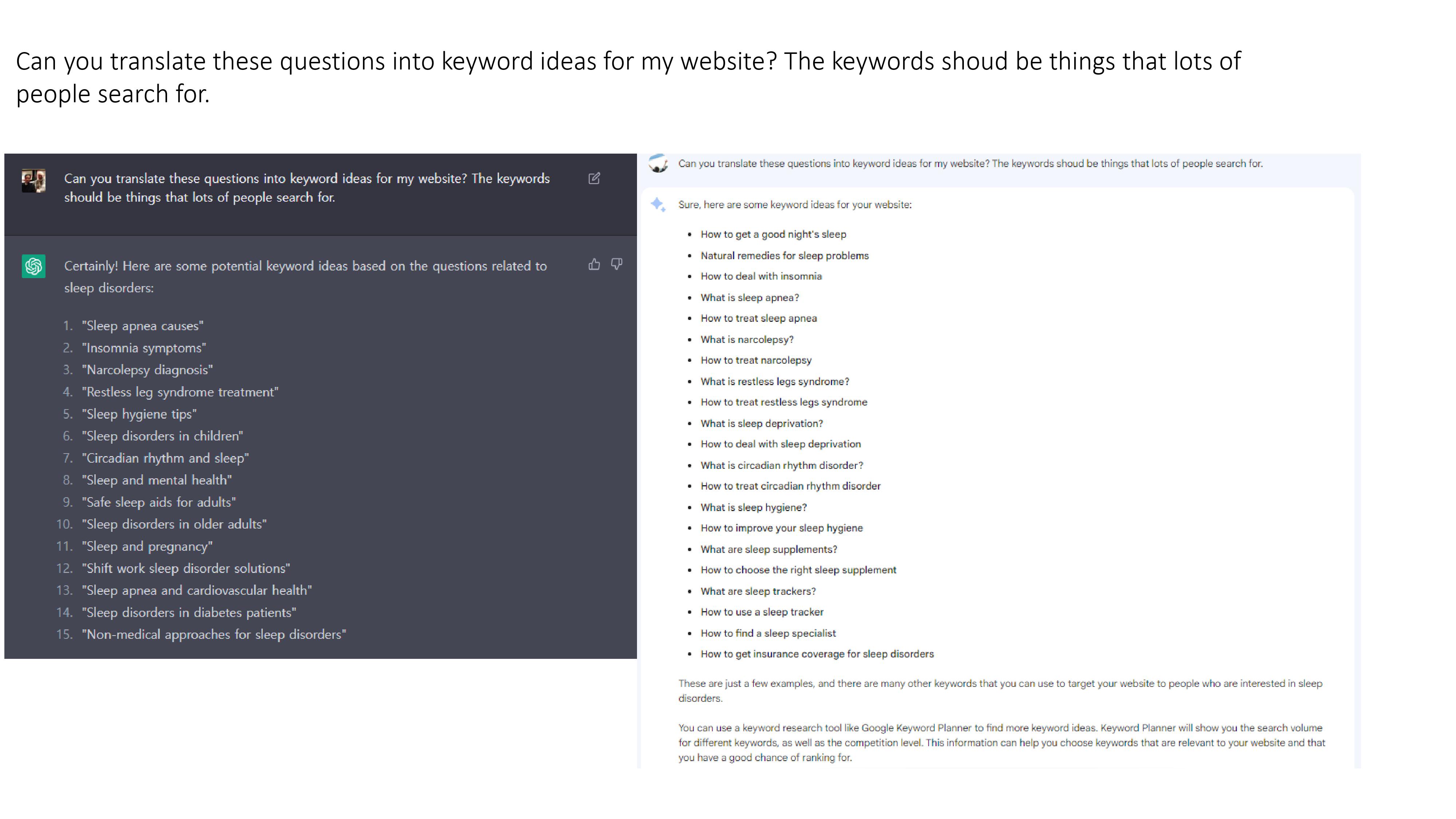Click "How to treat circadian rhythm disorder"
Screen dimensions: 1456x819
point(790,486)
